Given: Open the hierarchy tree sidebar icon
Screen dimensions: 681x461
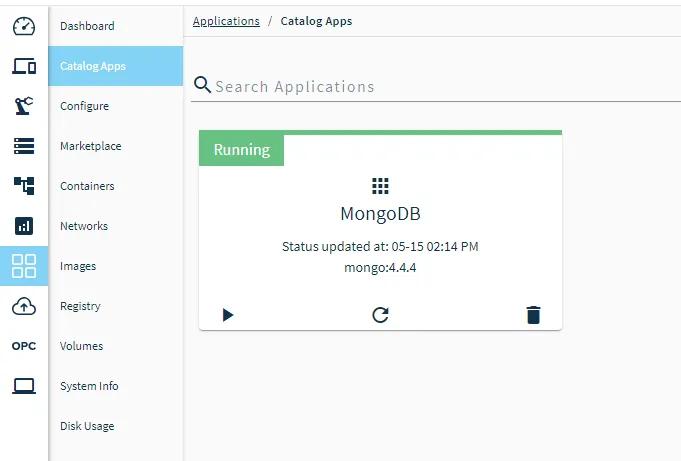Looking at the screenshot, I should pos(24,186).
